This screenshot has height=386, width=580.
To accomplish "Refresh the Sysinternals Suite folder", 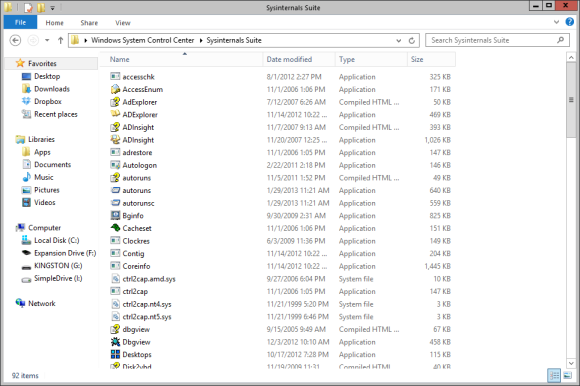I will (x=412, y=40).
